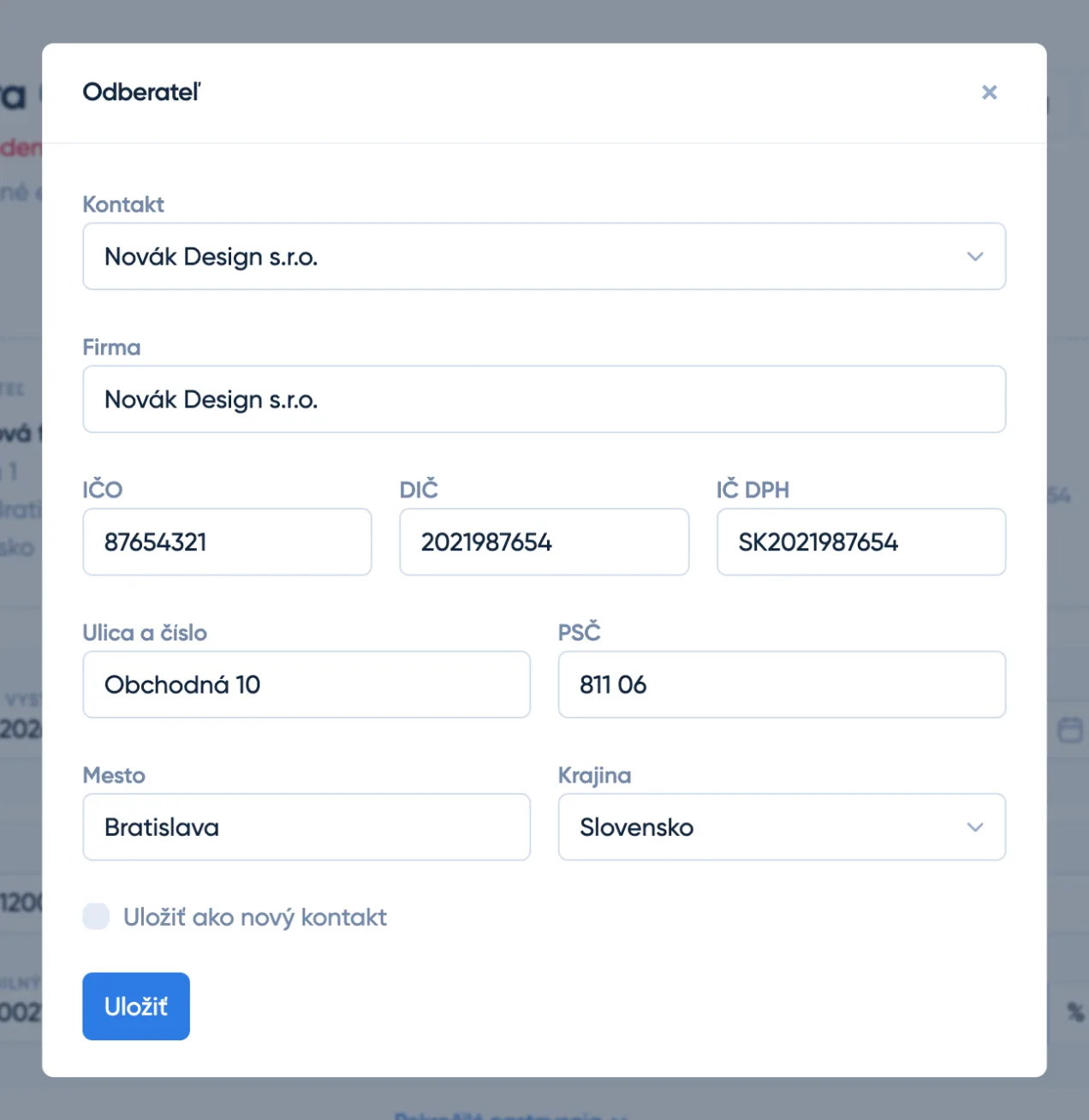
Task: Click the IČ DPH label text
Action: point(753,489)
